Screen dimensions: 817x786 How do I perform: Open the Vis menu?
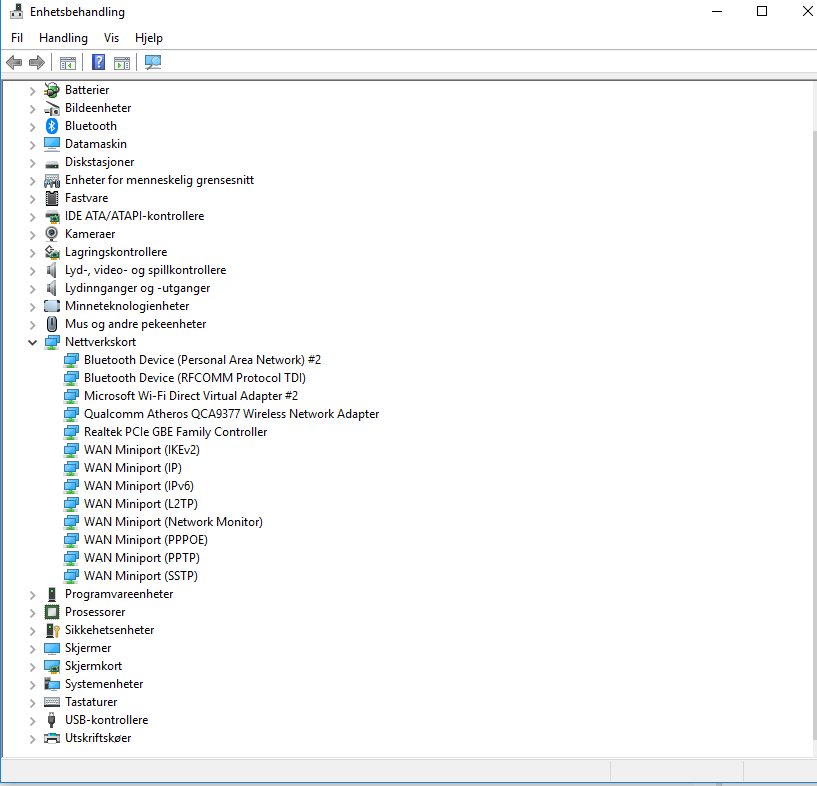coord(111,38)
